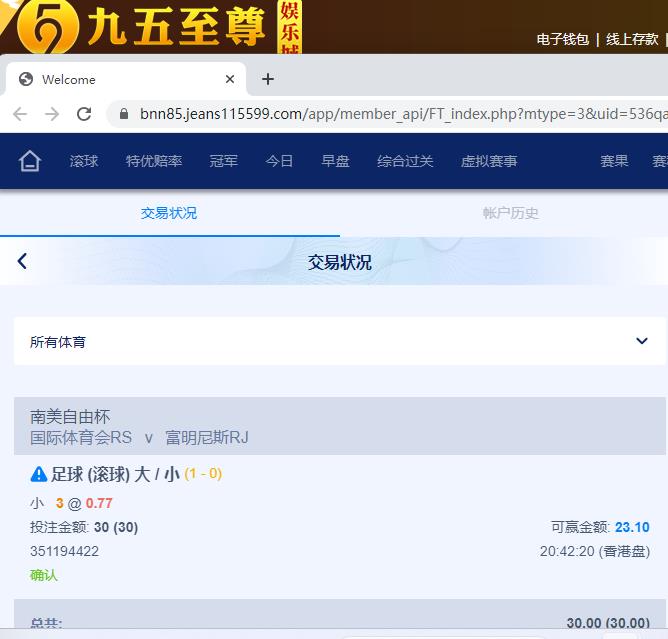Click the 投注金额: 30 (30) text

coord(84,527)
